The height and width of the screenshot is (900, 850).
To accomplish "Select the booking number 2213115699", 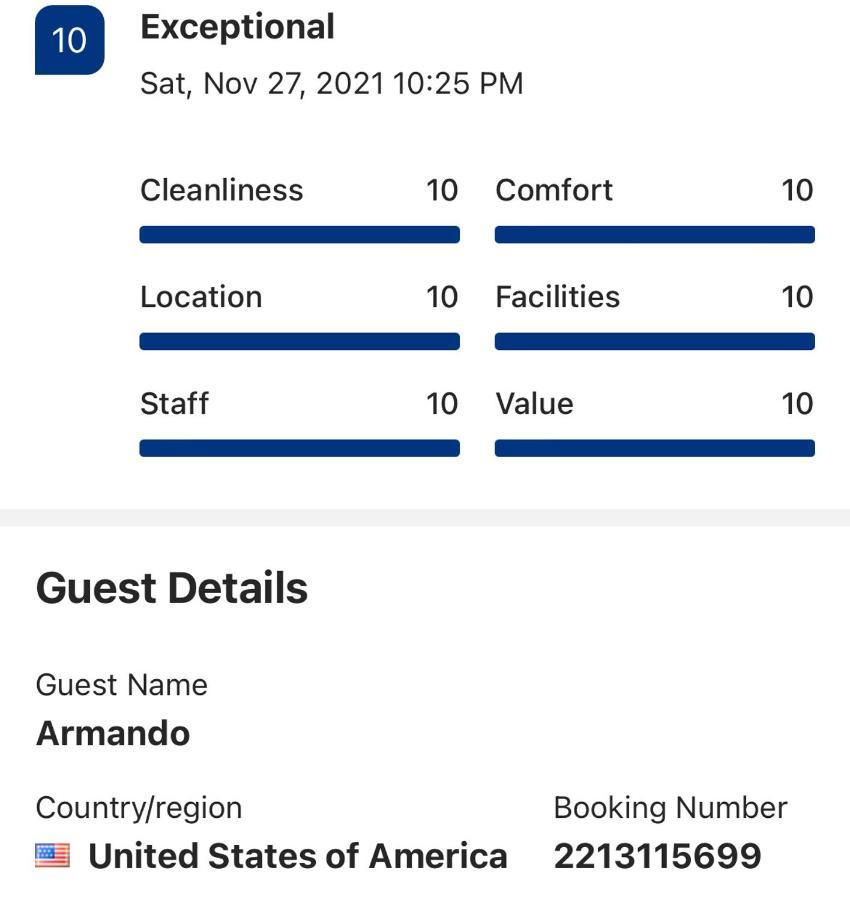I will (658, 856).
